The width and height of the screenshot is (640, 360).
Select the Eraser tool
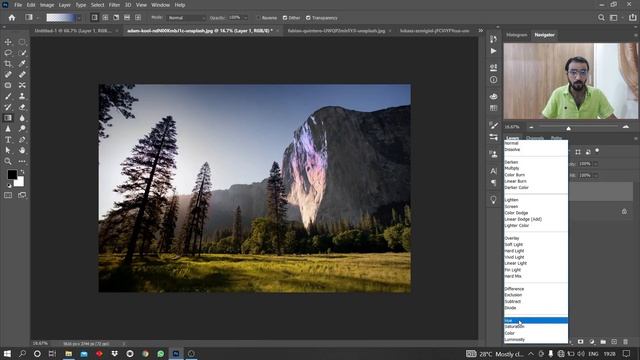coord(22,107)
